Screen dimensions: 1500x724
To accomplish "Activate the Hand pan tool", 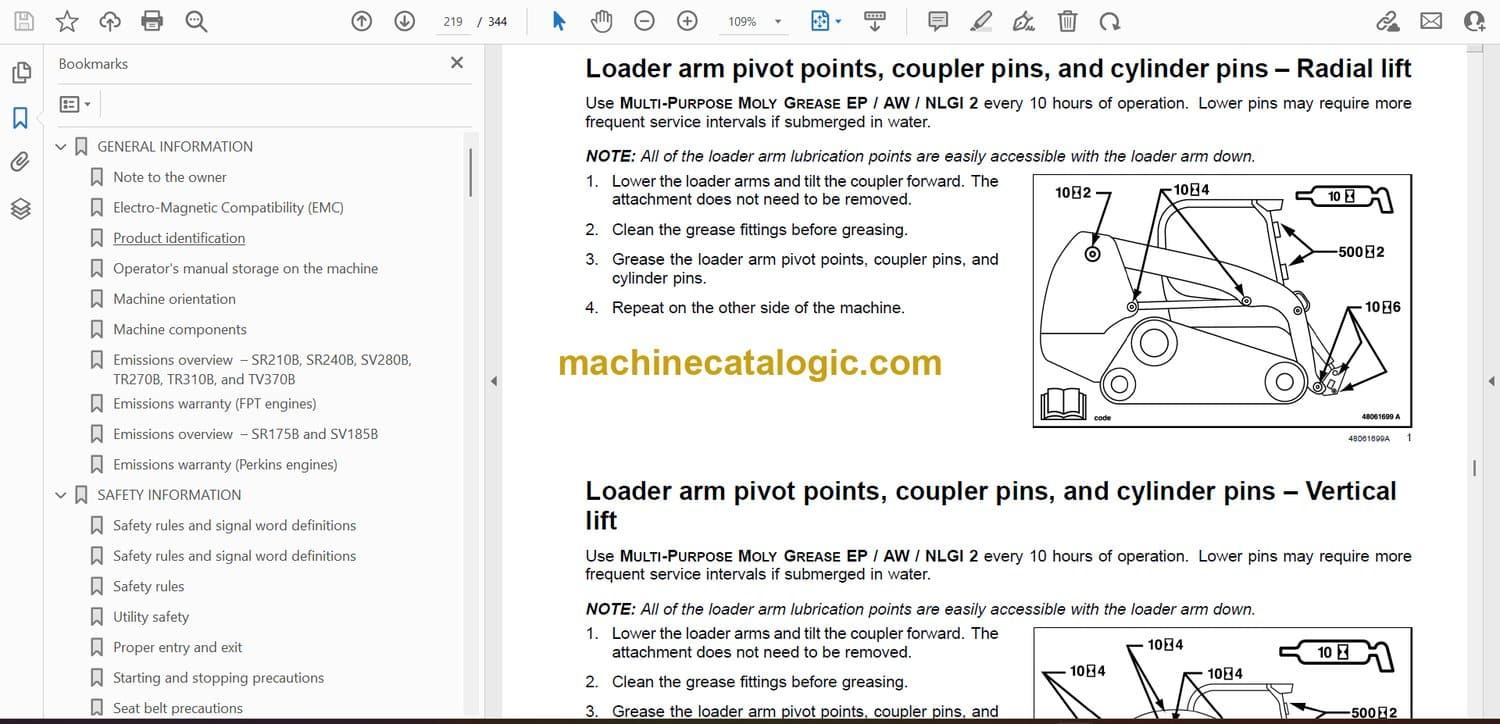I will tap(601, 21).
